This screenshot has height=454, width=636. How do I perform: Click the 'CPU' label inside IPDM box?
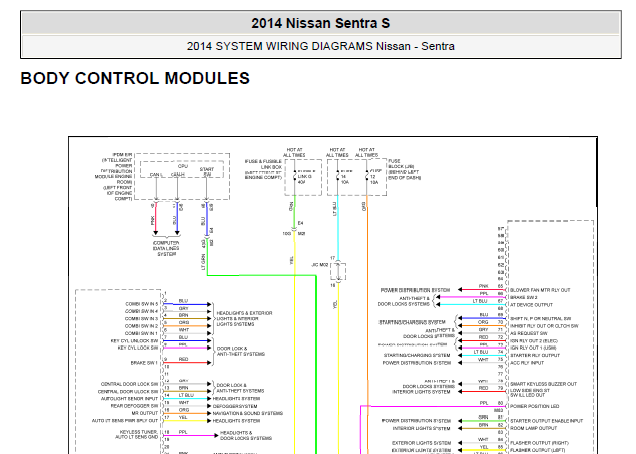click(x=183, y=166)
